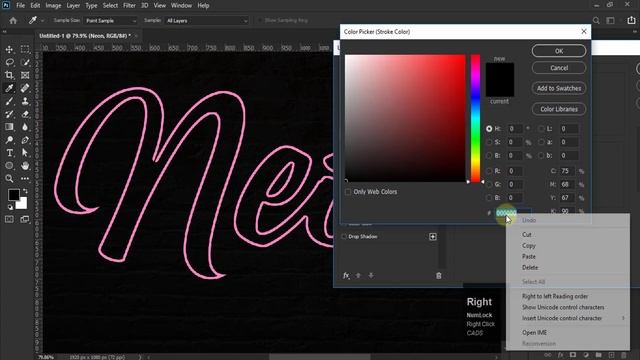Viewport: 640px width, 360px height.
Task: Enable Only Web Colors checkbox
Action: pos(348,192)
